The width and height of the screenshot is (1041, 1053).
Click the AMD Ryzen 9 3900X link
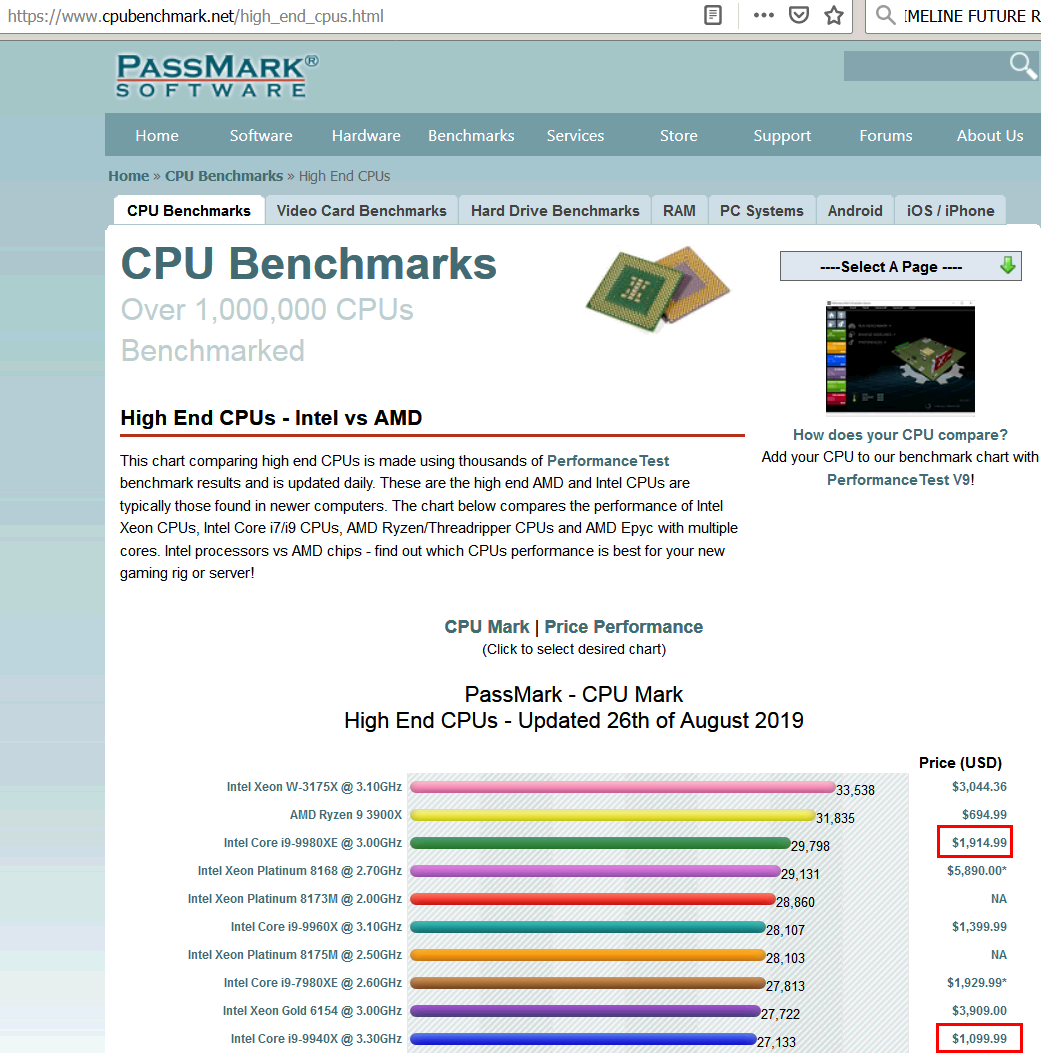coord(346,815)
